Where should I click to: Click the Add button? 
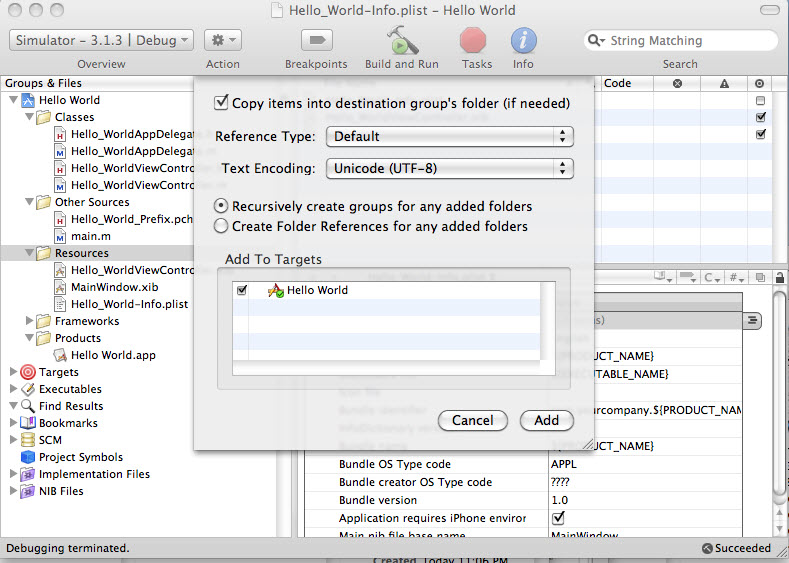(x=546, y=420)
